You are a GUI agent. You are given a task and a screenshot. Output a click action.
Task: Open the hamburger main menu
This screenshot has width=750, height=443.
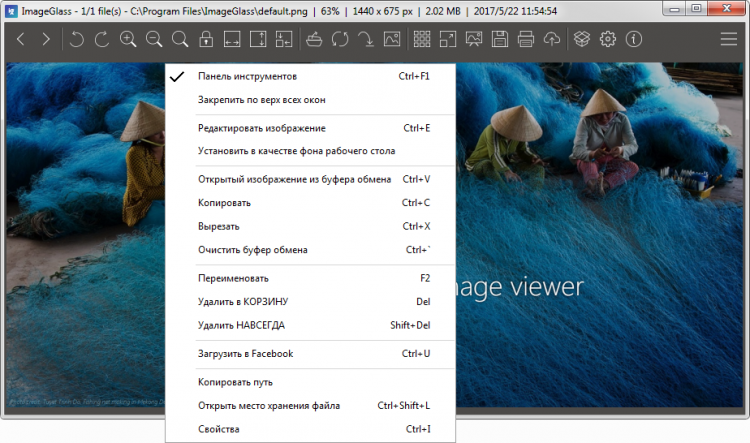coord(728,39)
